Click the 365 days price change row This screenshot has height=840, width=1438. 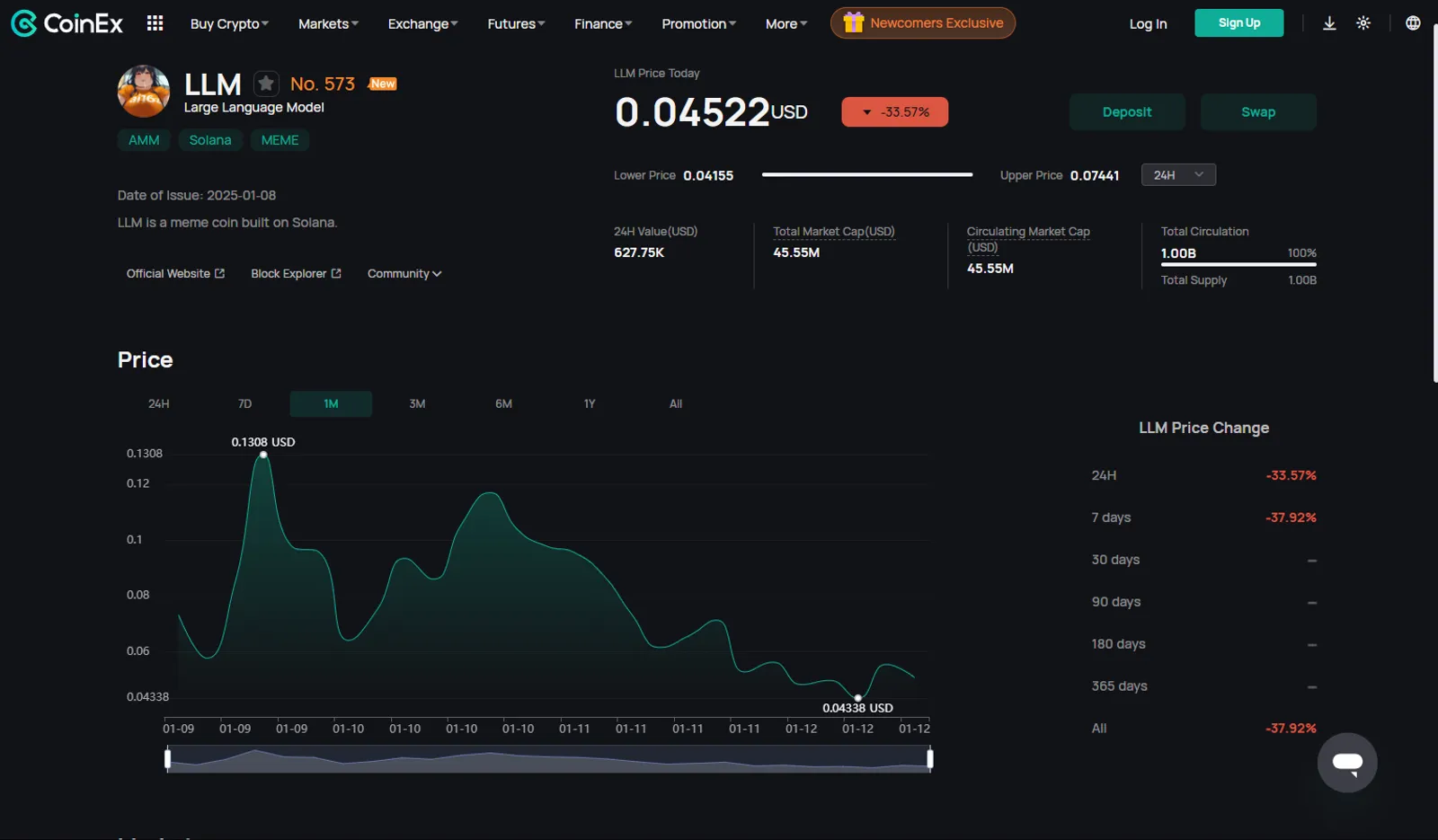(1203, 686)
